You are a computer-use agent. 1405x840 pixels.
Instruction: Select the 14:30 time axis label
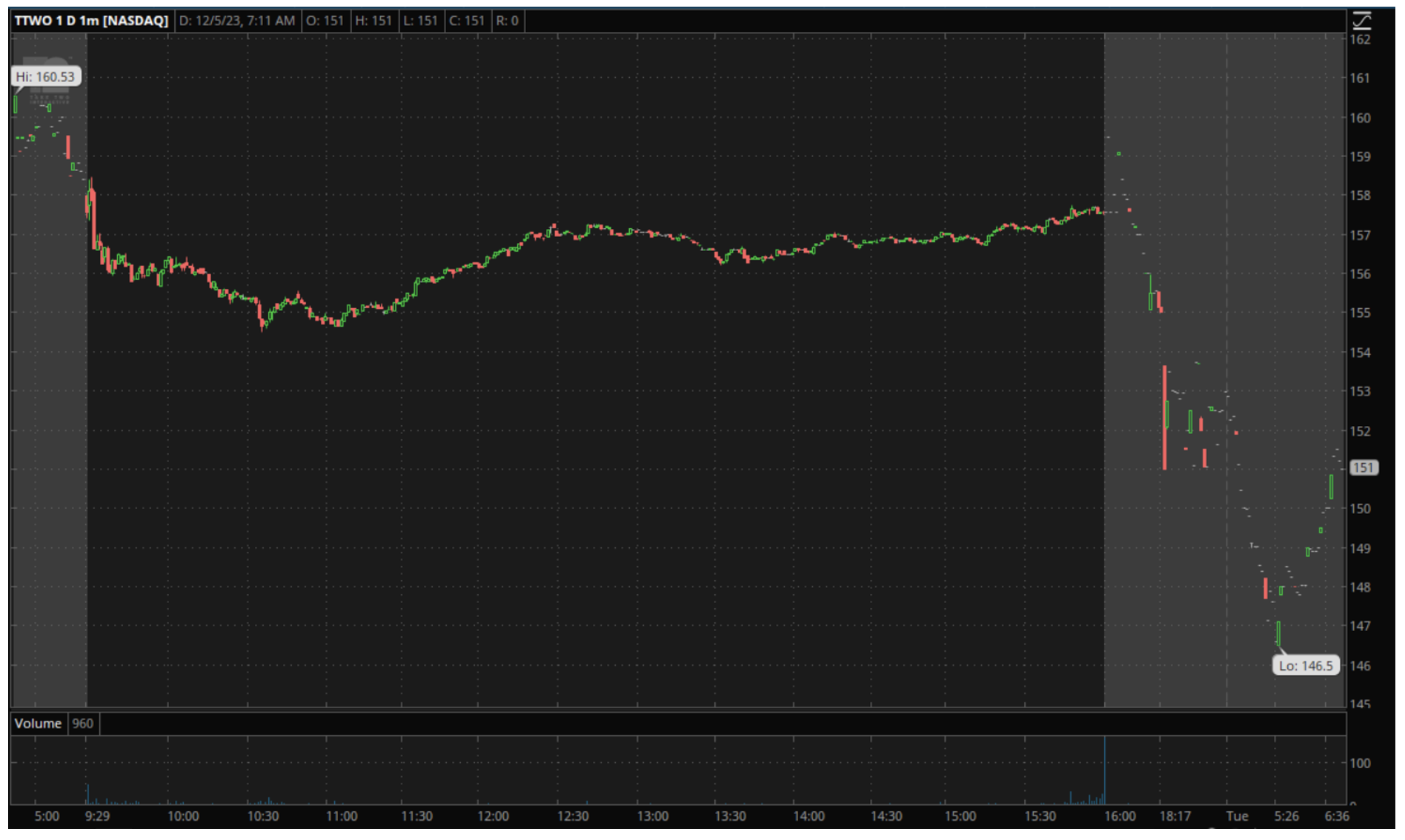pos(886,816)
